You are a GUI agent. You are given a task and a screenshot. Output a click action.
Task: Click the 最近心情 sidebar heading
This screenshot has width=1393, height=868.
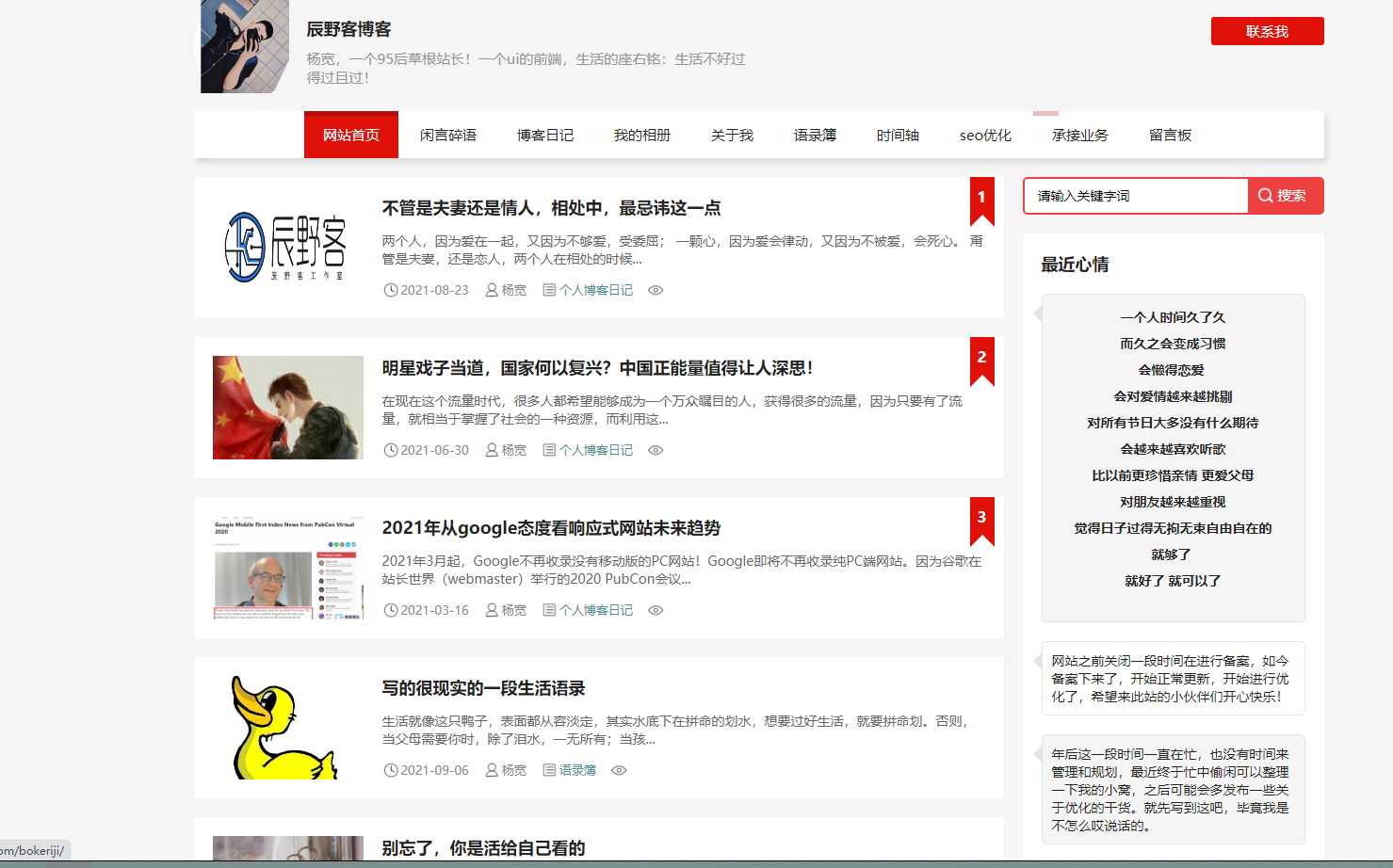tap(1075, 265)
